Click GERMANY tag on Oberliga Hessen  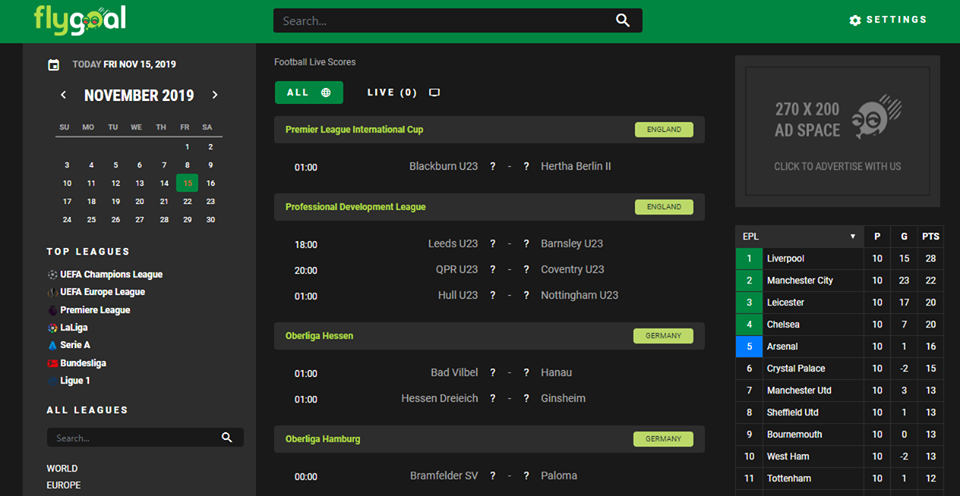(x=663, y=336)
